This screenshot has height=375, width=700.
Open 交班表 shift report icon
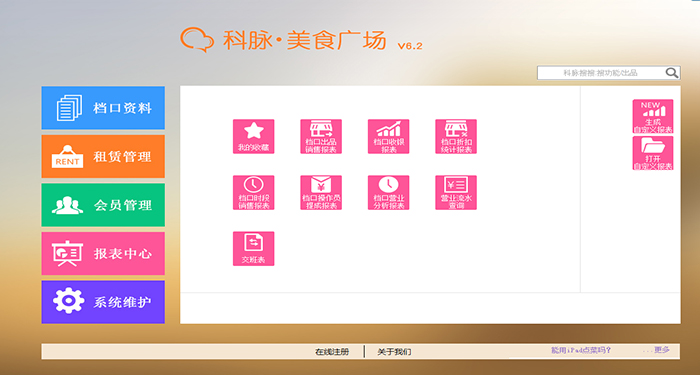click(254, 249)
